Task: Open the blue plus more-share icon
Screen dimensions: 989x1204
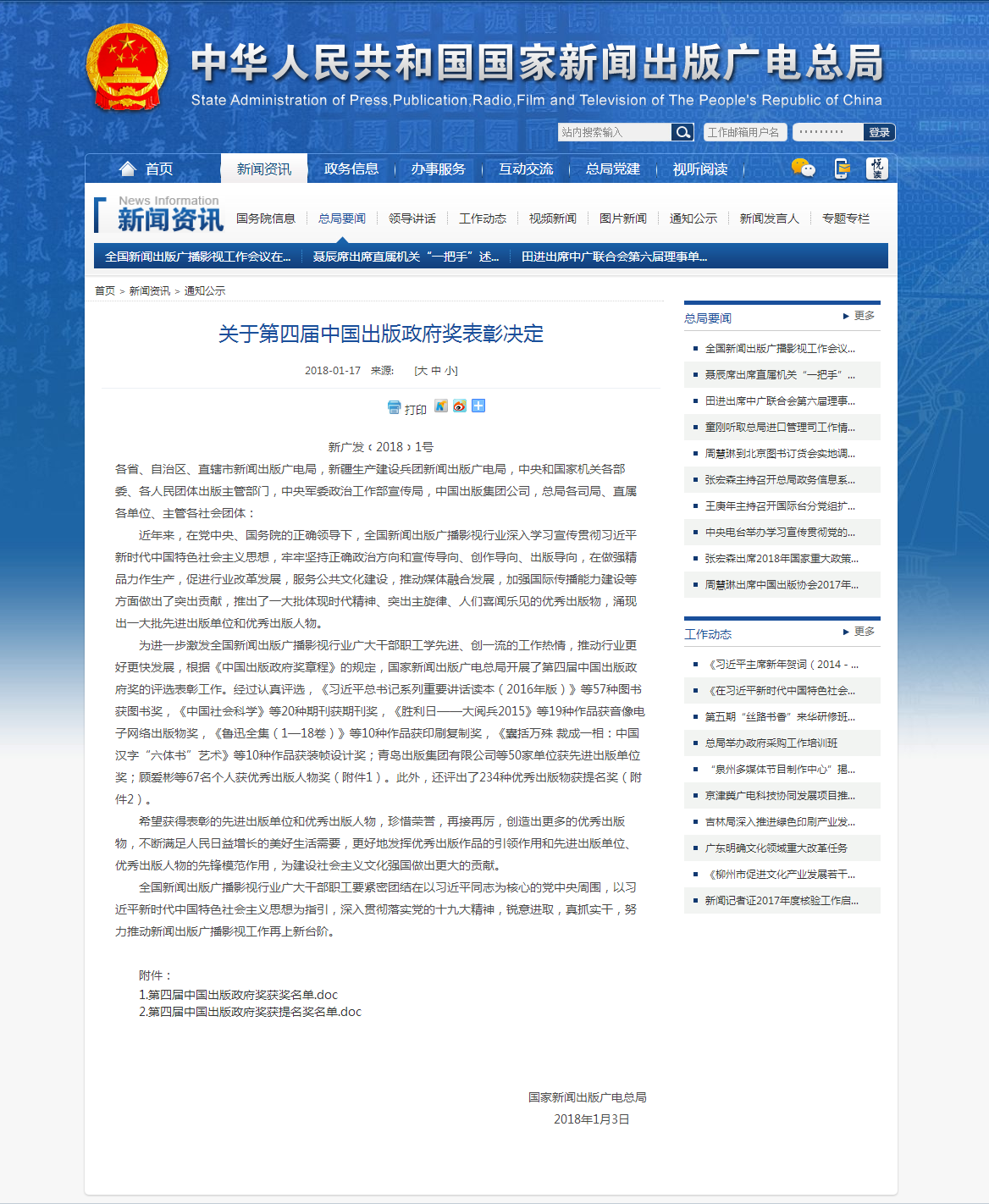Action: [x=478, y=406]
